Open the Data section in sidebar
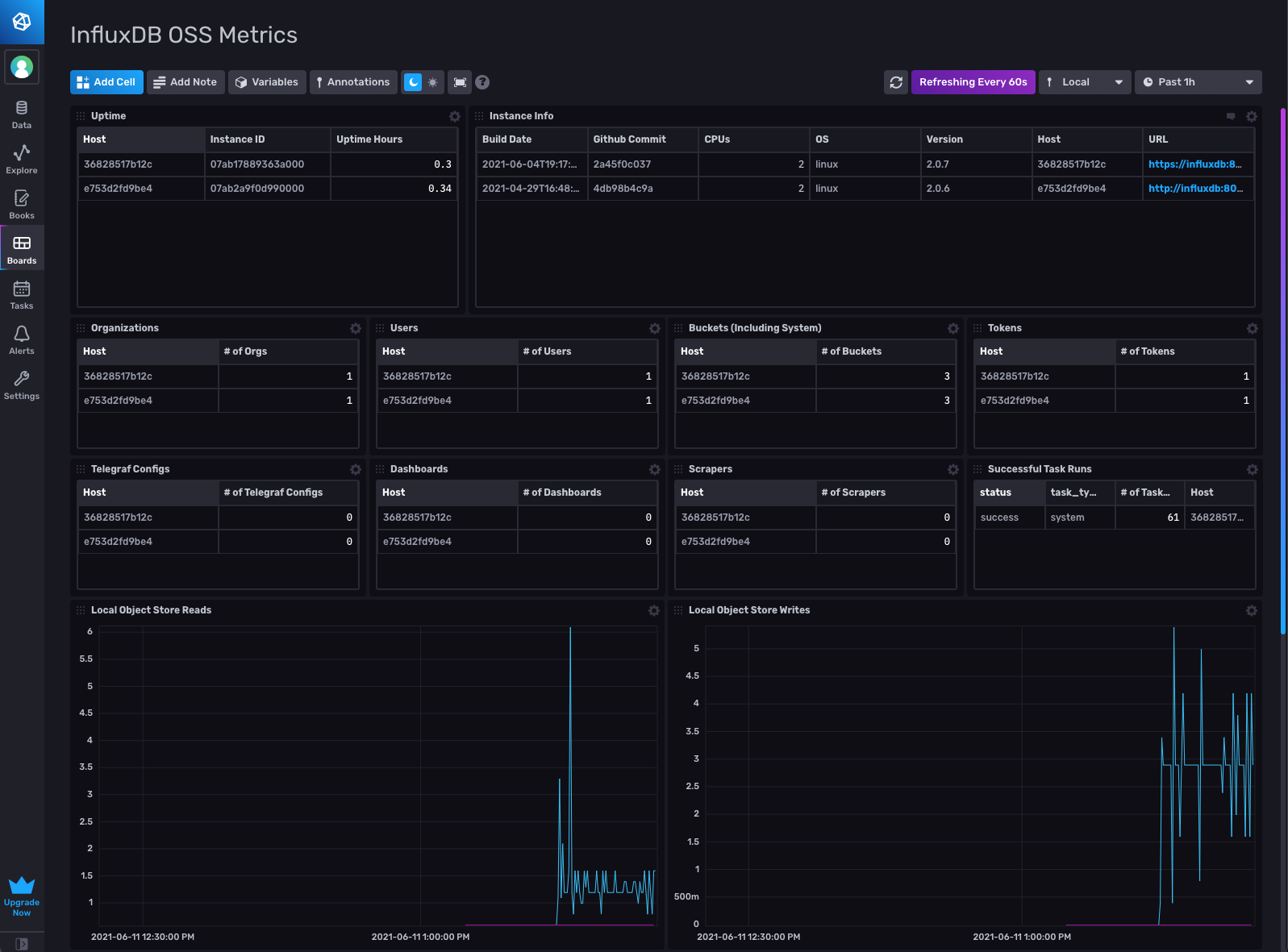The height and width of the screenshot is (952, 1288). (22, 114)
